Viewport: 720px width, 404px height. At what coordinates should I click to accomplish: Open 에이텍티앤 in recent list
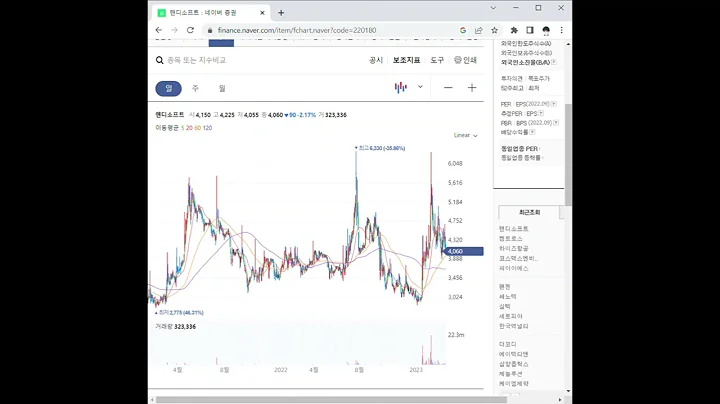coord(514,354)
